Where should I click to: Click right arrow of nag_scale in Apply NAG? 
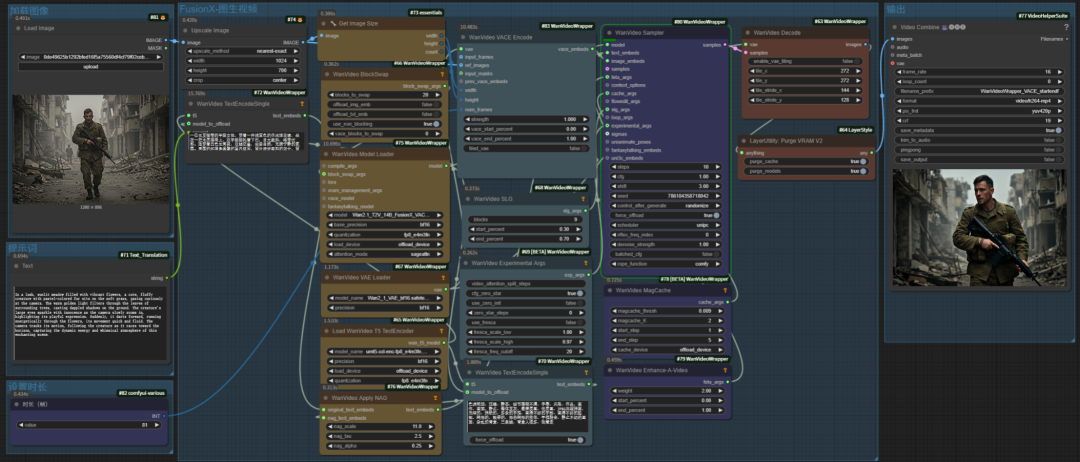(x=431, y=427)
